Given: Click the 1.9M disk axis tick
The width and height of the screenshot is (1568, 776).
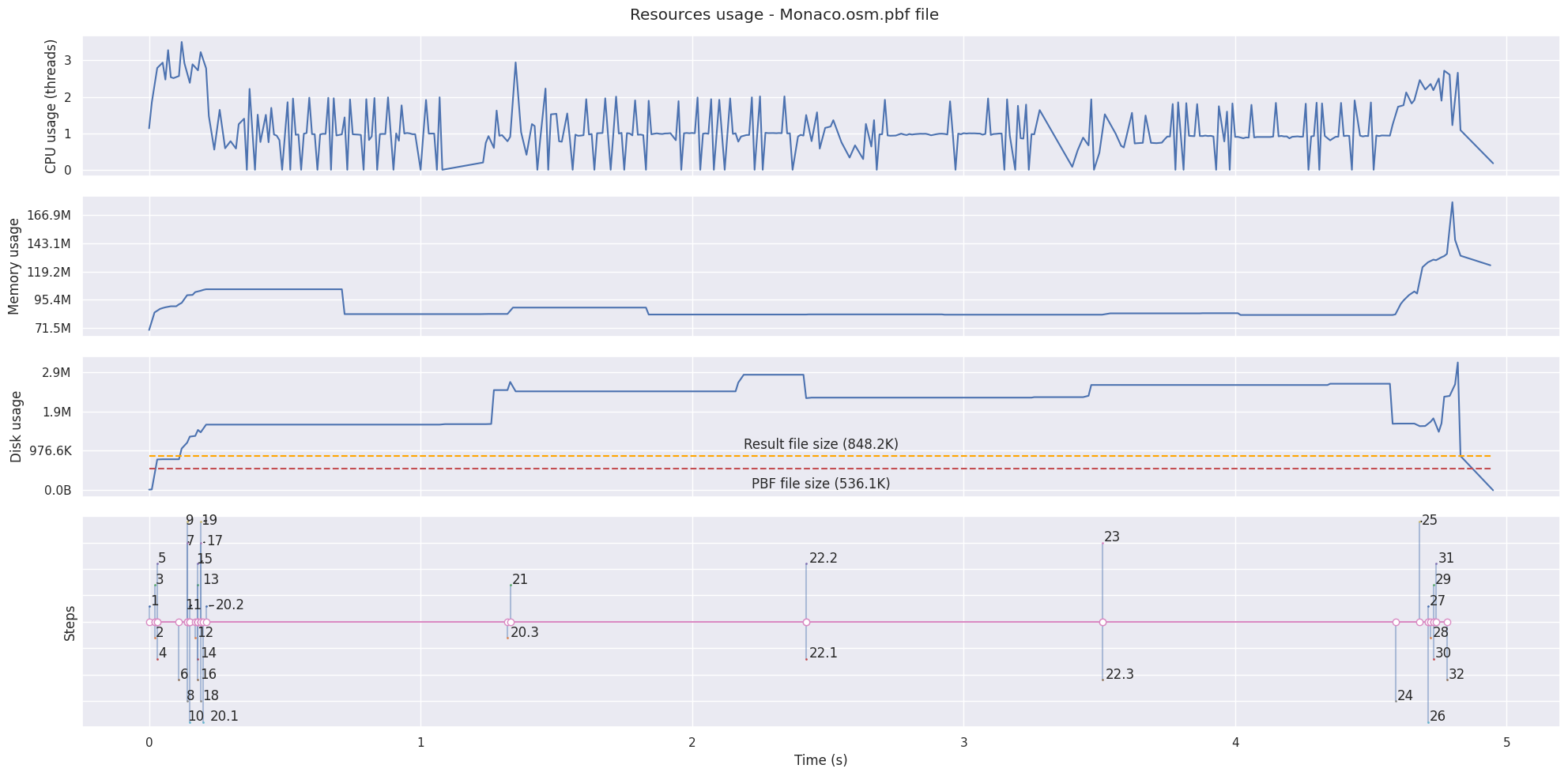Looking at the screenshot, I should click(x=56, y=412).
